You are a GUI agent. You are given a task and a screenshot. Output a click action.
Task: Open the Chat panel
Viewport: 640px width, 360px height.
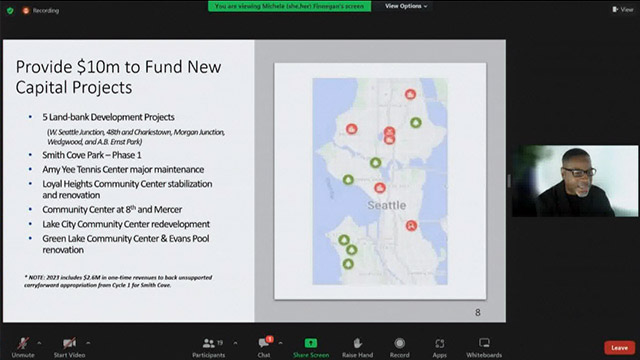[264, 347]
